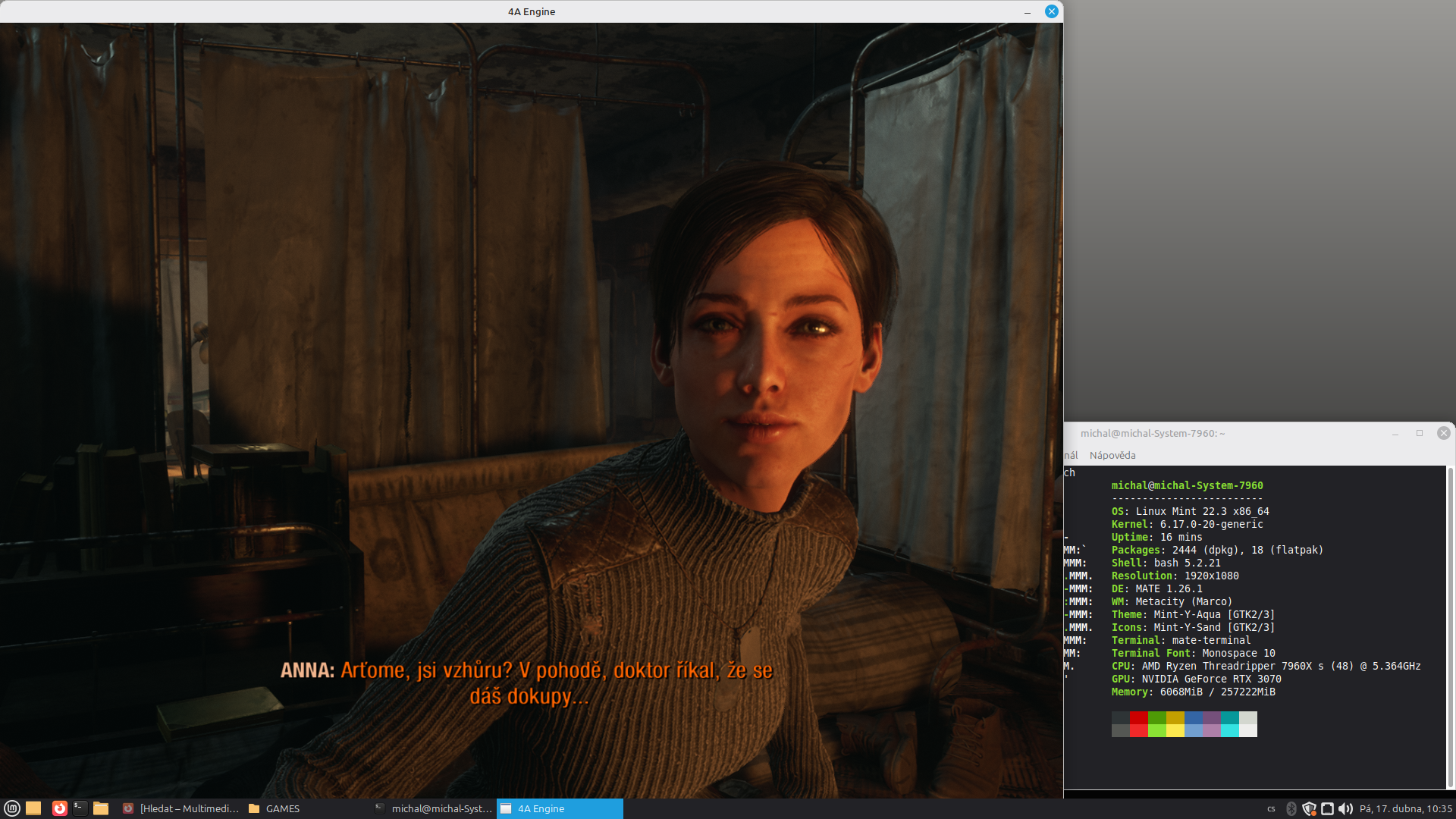Open the update manager shield icon
1456x819 pixels.
[x=1309, y=808]
